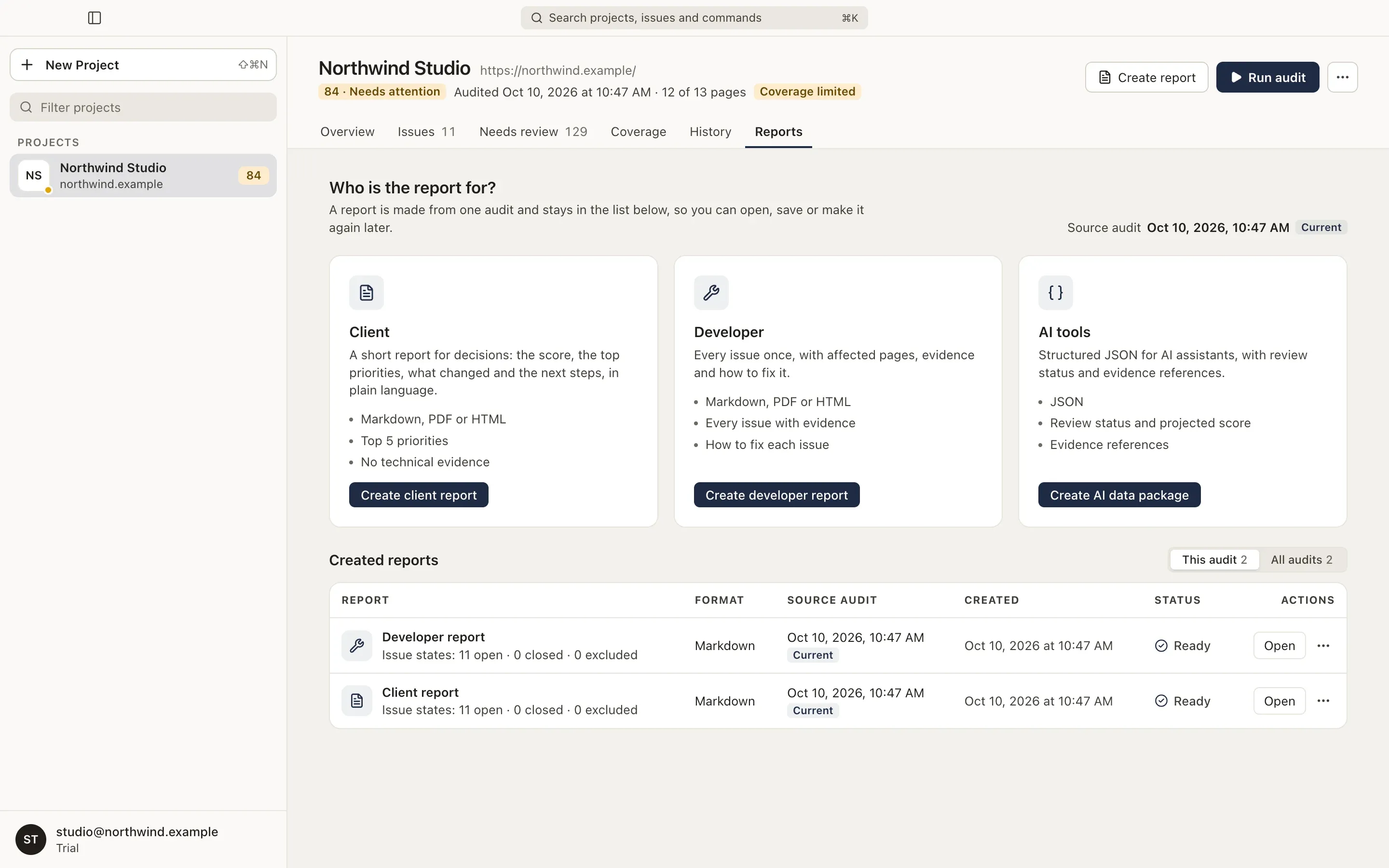Click Create developer report
1389x868 pixels.
click(776, 495)
